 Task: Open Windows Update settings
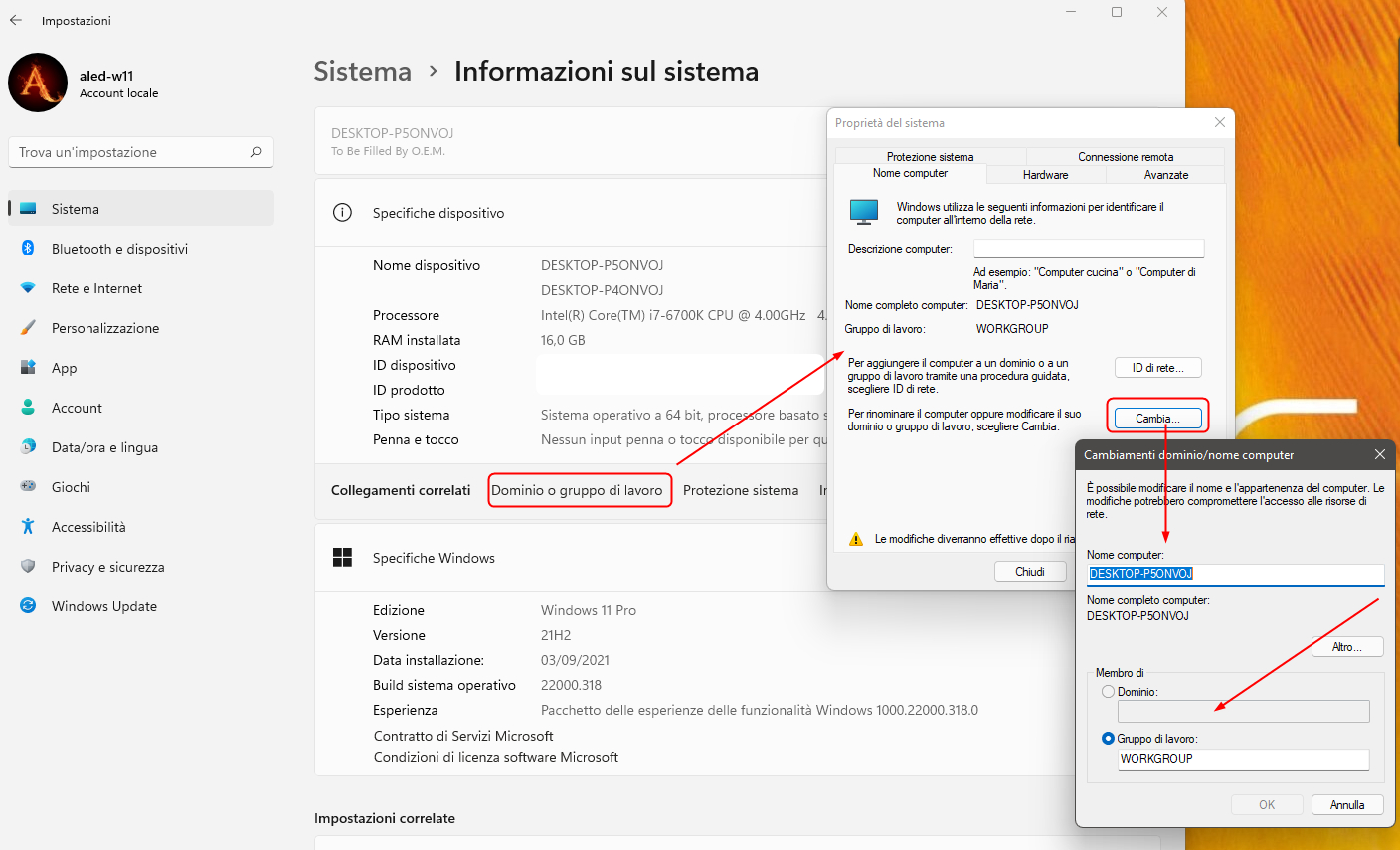[x=141, y=606]
